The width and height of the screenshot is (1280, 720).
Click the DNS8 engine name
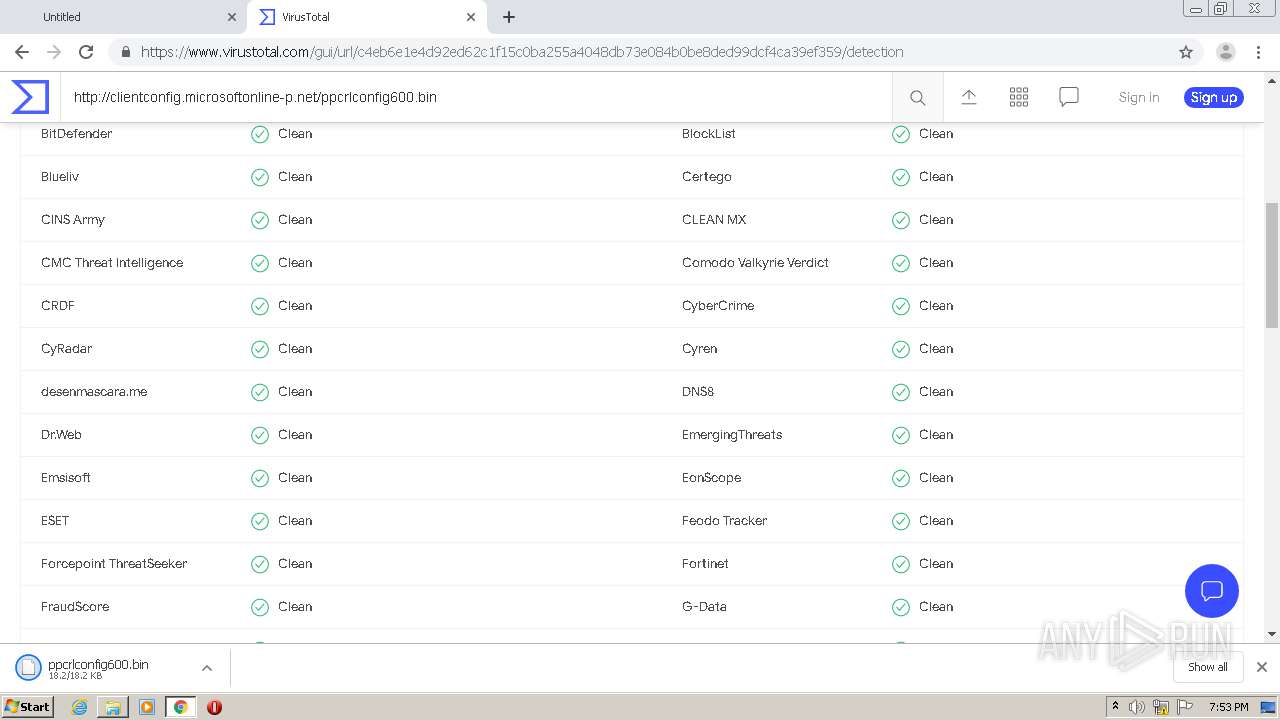pyautogui.click(x=698, y=392)
